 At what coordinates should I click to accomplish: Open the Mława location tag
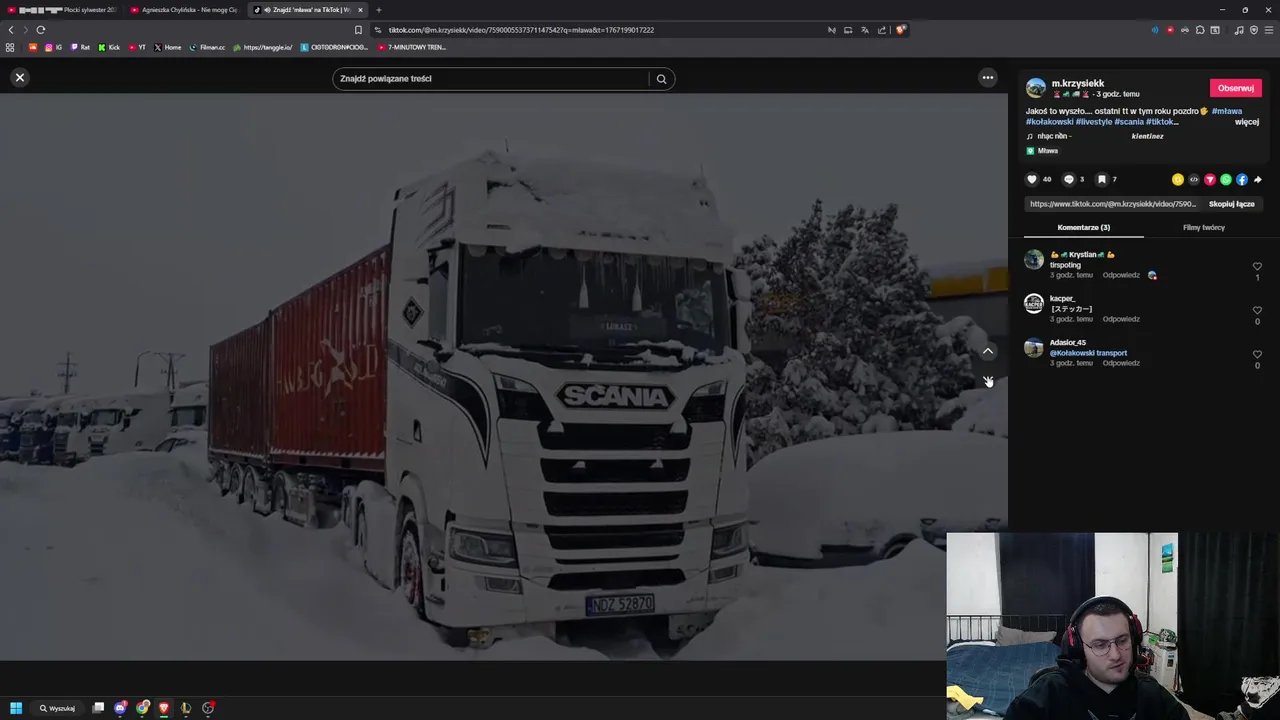(1042, 151)
